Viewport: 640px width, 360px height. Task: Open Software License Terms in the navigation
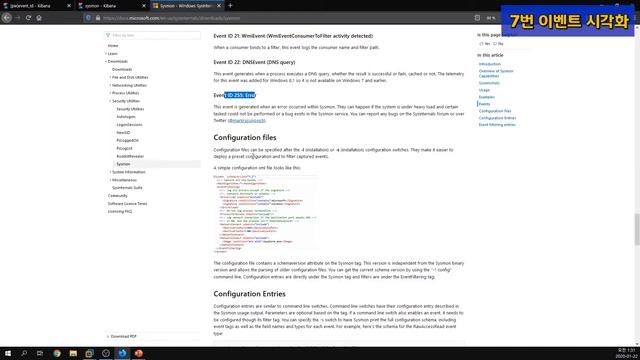click(127, 204)
